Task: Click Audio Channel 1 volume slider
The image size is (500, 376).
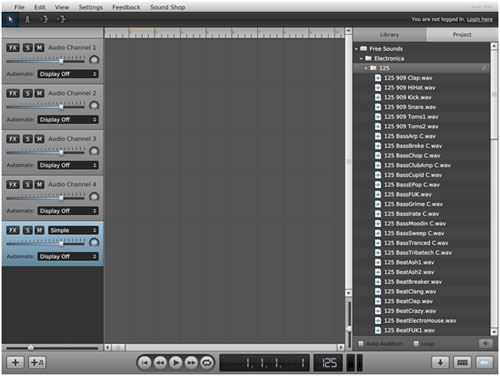Action: tap(46, 61)
